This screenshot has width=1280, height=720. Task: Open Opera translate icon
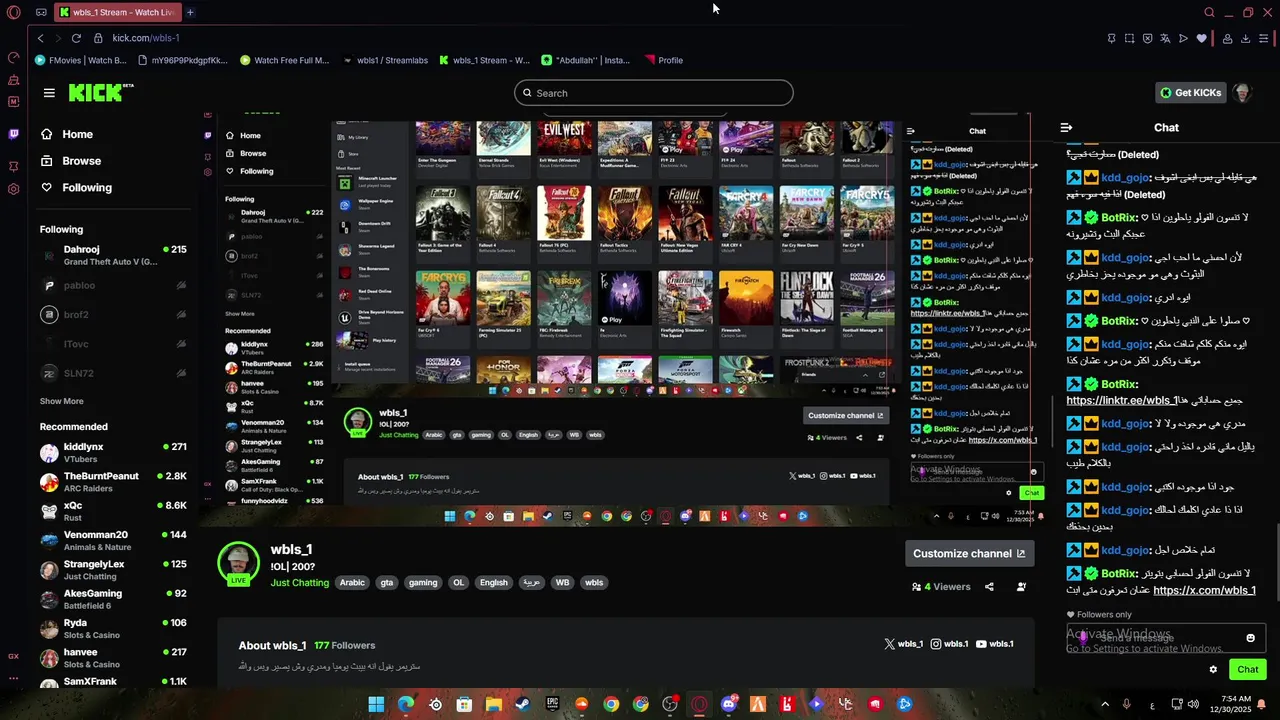(1165, 38)
